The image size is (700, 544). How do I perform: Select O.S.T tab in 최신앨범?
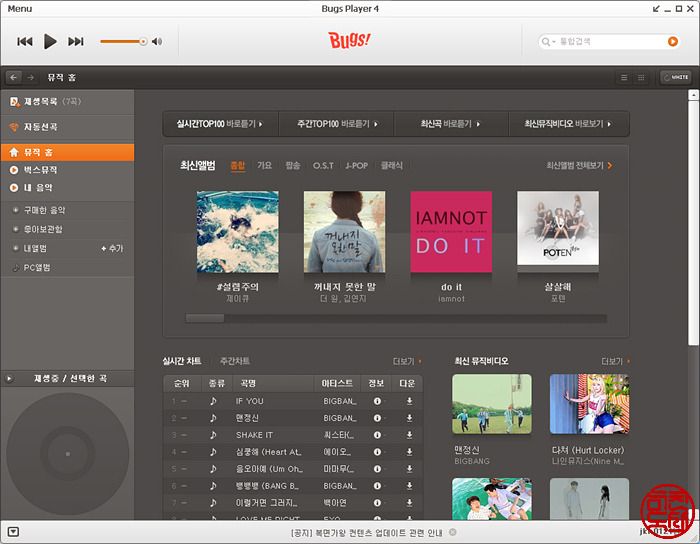(x=323, y=166)
